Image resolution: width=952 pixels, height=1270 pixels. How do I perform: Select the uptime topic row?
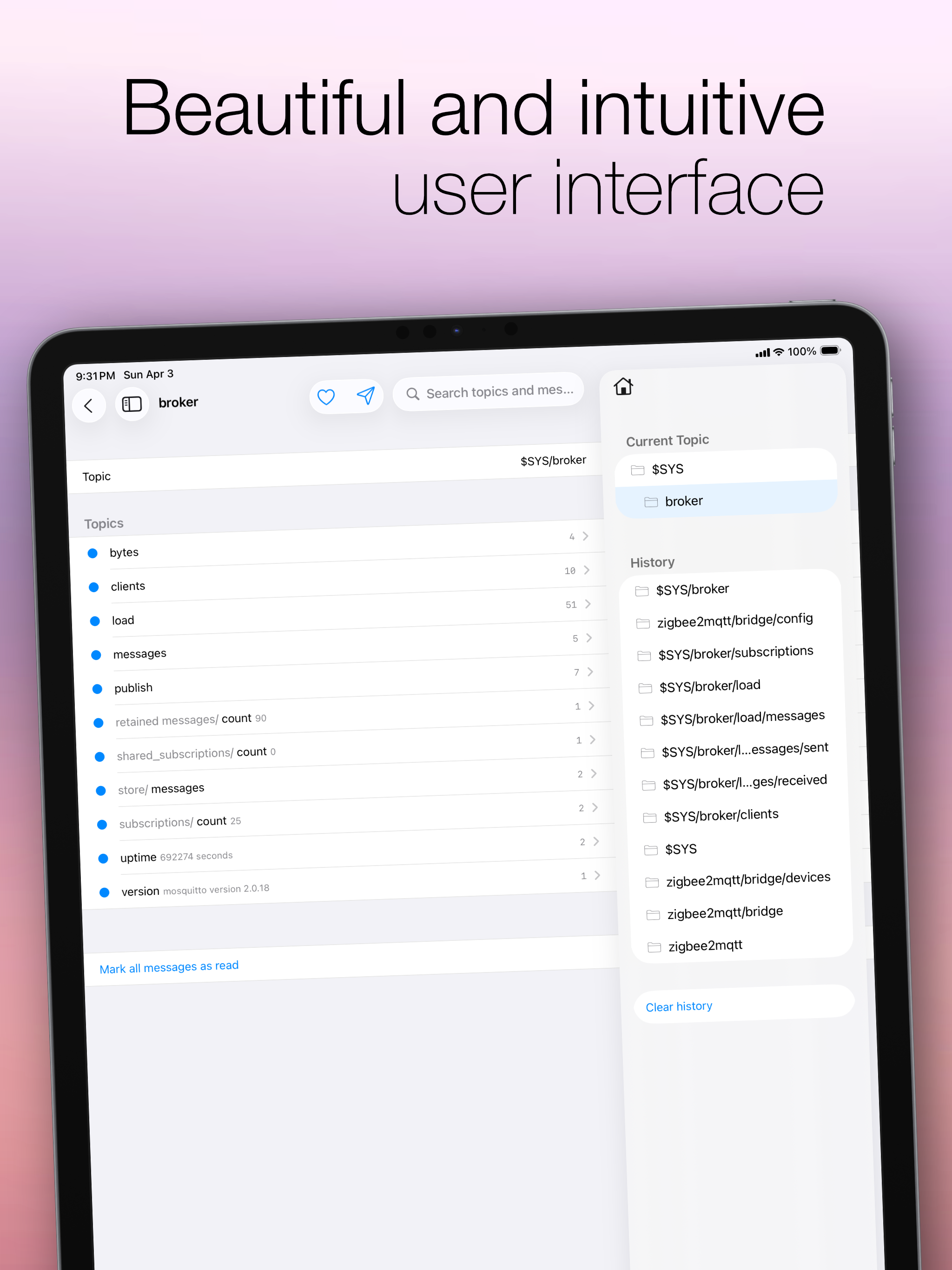tap(348, 850)
